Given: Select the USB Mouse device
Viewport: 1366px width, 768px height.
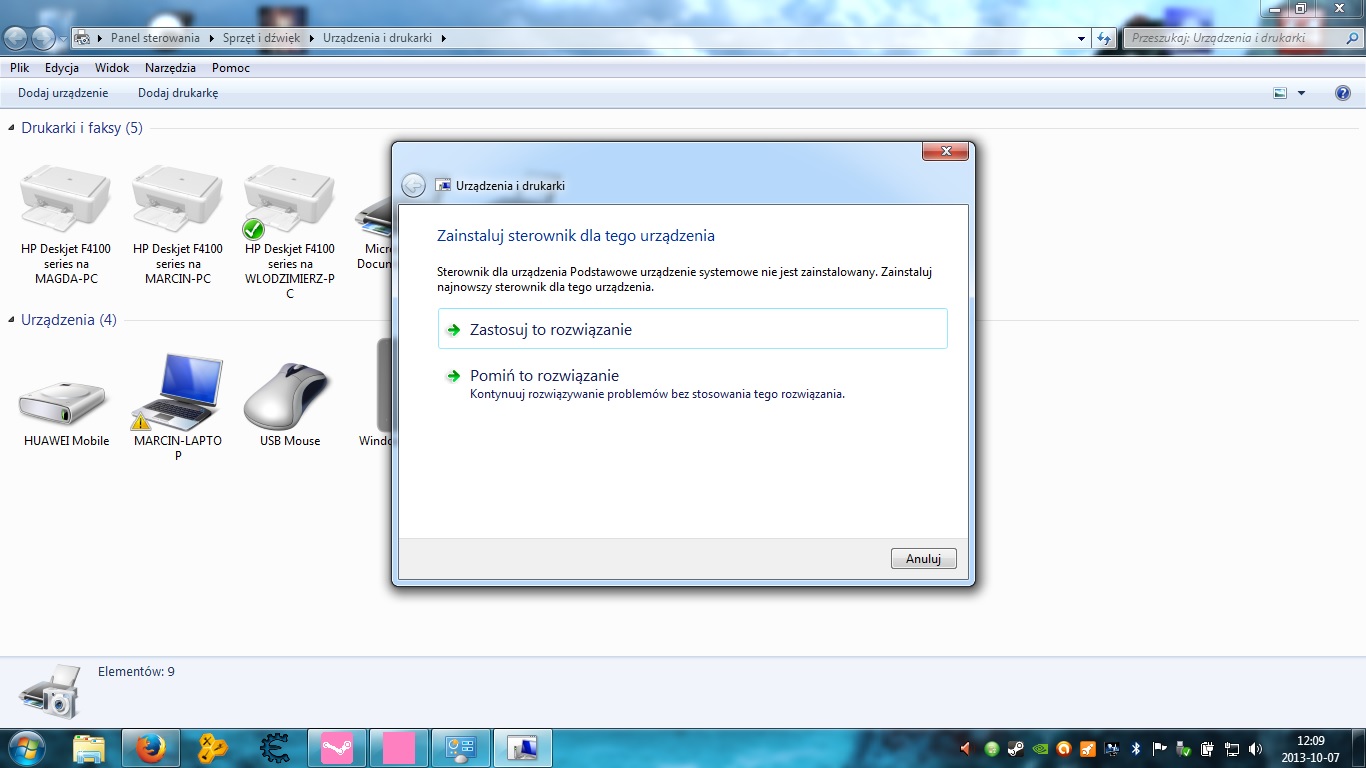Looking at the screenshot, I should tap(290, 404).
